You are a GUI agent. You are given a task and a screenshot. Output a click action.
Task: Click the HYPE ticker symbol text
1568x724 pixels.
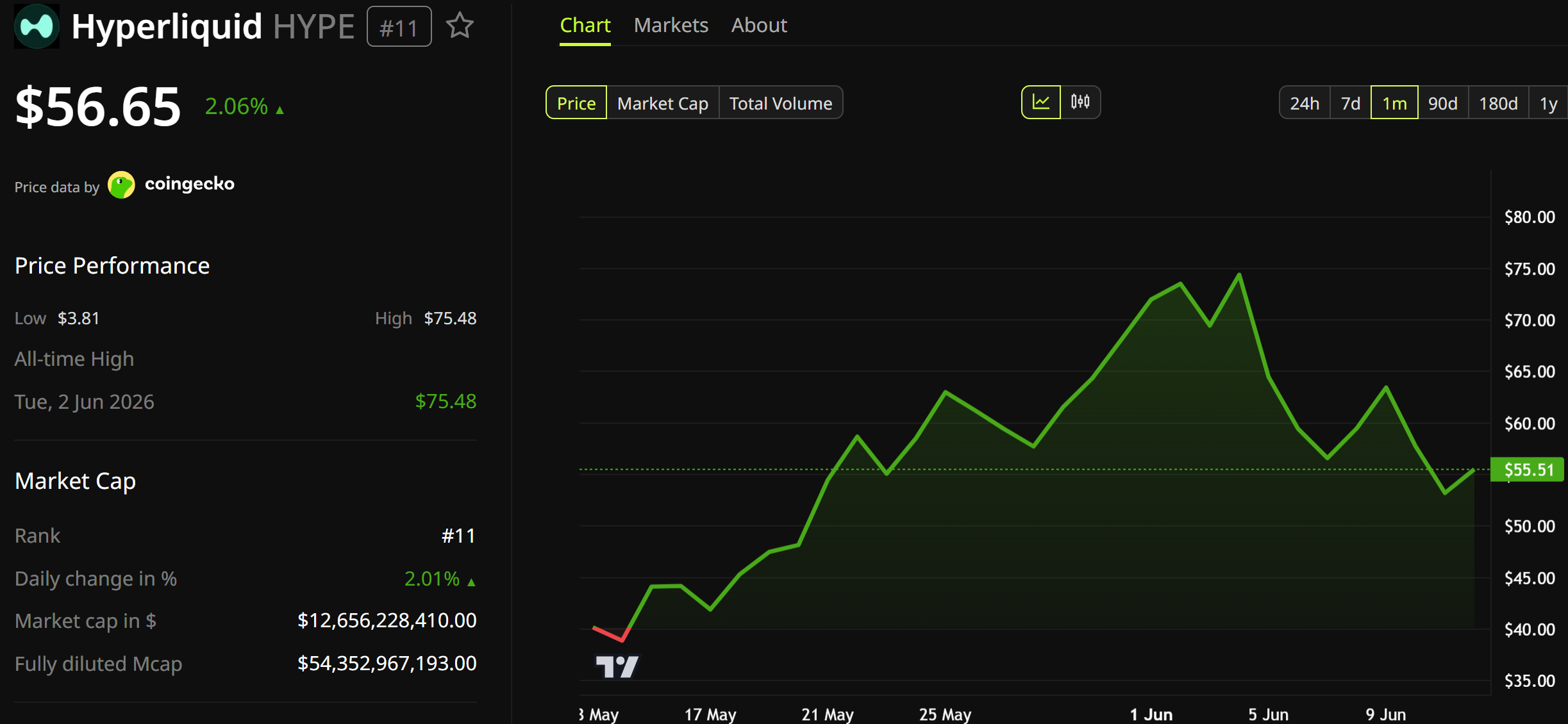[x=314, y=27]
